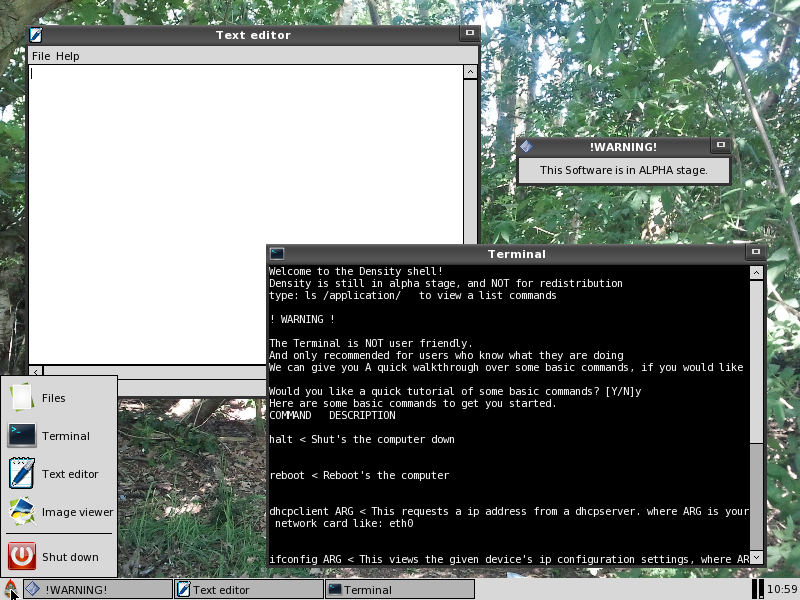This screenshot has height=600, width=800.
Task: Click the "COMMAND DESCRIPTION" header in Terminal
Action: point(332,415)
